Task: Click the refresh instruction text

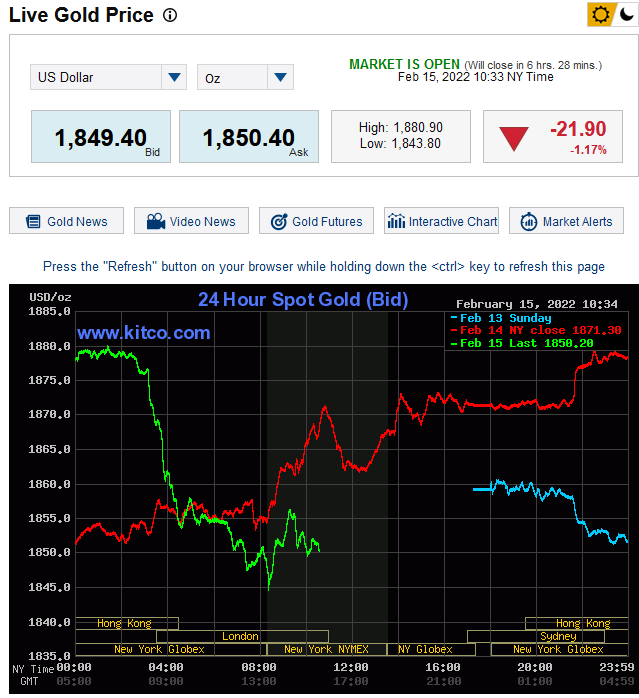Action: pos(324,267)
